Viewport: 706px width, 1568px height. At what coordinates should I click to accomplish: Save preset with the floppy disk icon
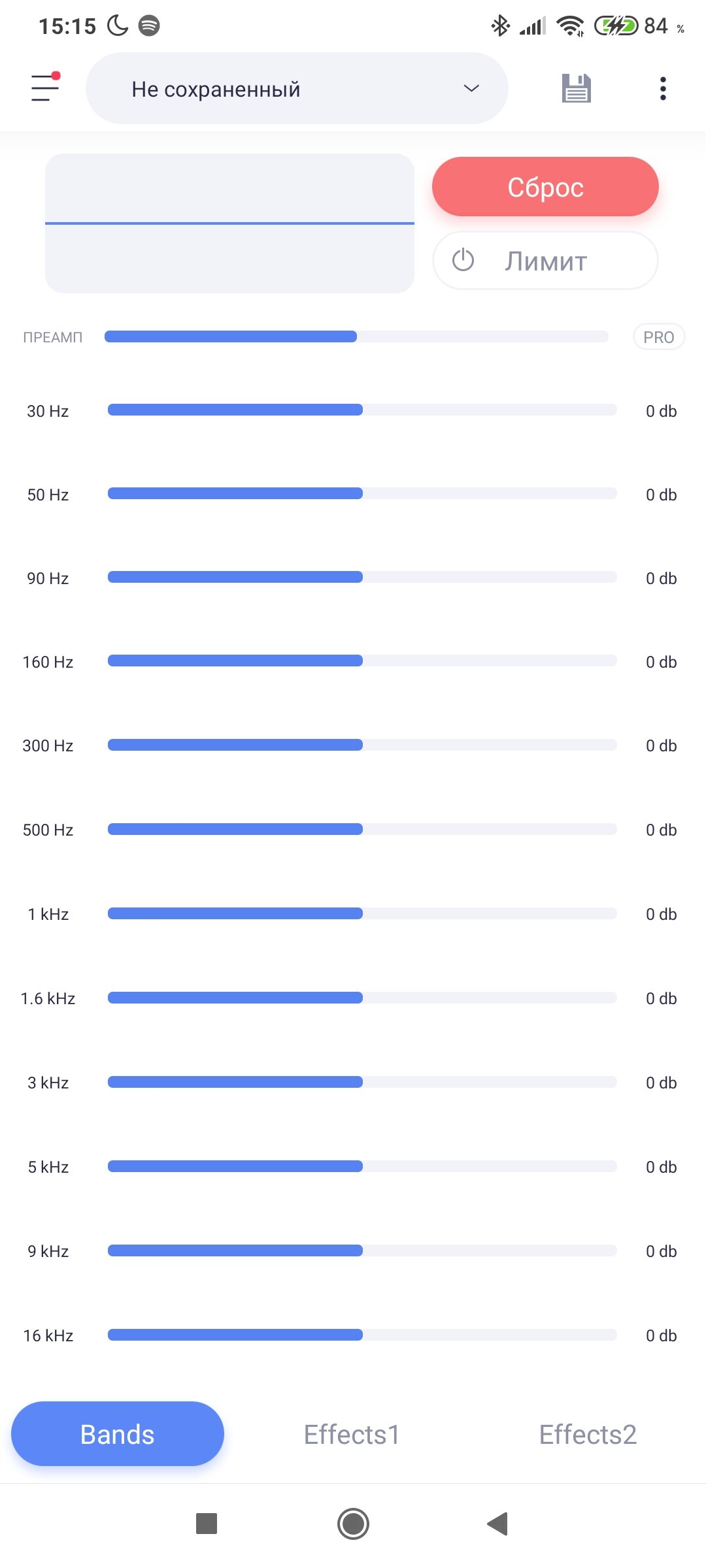[576, 88]
